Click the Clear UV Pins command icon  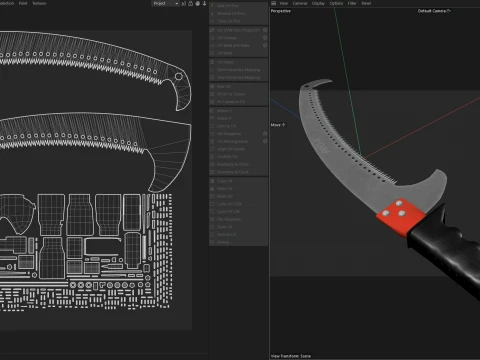click(212, 21)
